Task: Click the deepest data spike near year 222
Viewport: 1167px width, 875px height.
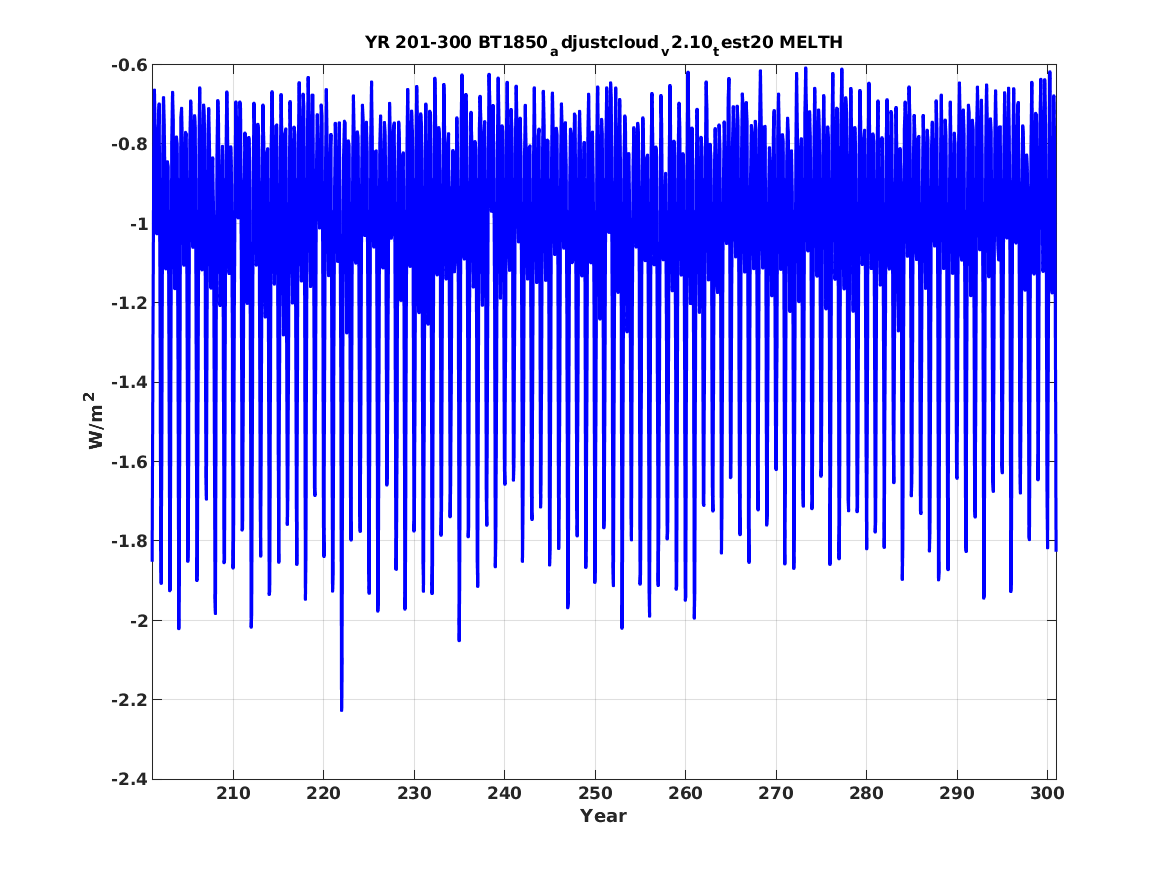Action: pos(342,709)
